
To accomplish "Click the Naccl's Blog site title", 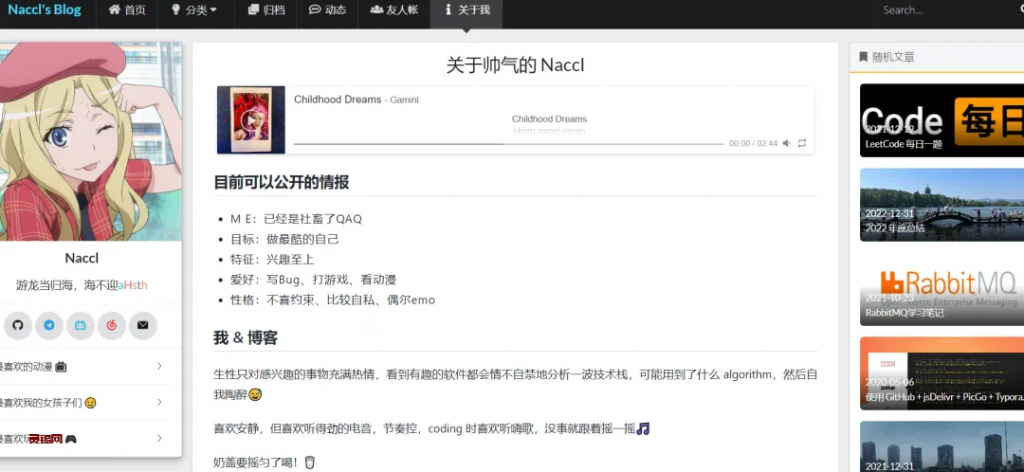I will coord(43,10).
